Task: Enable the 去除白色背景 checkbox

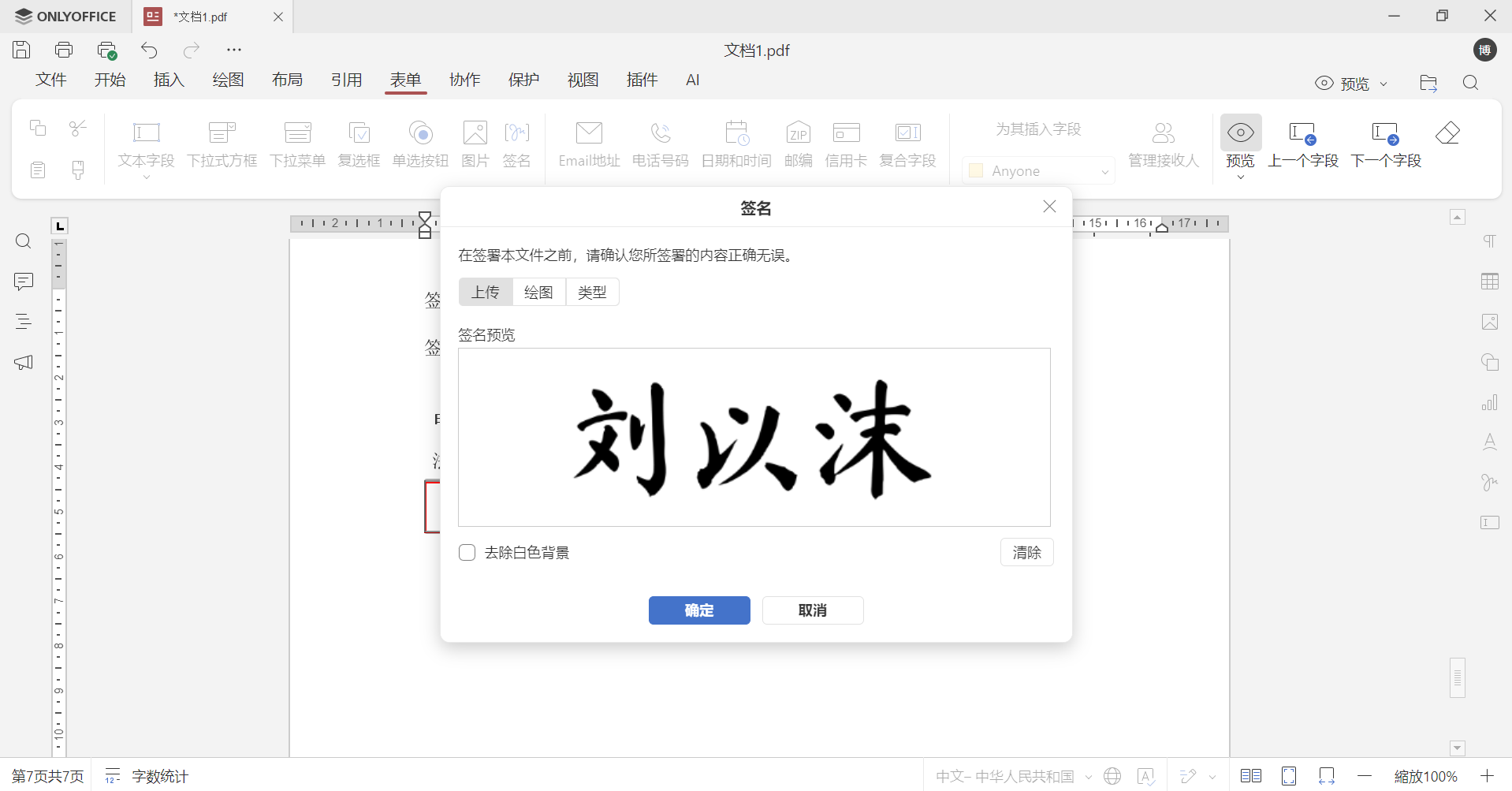Action: pos(467,552)
